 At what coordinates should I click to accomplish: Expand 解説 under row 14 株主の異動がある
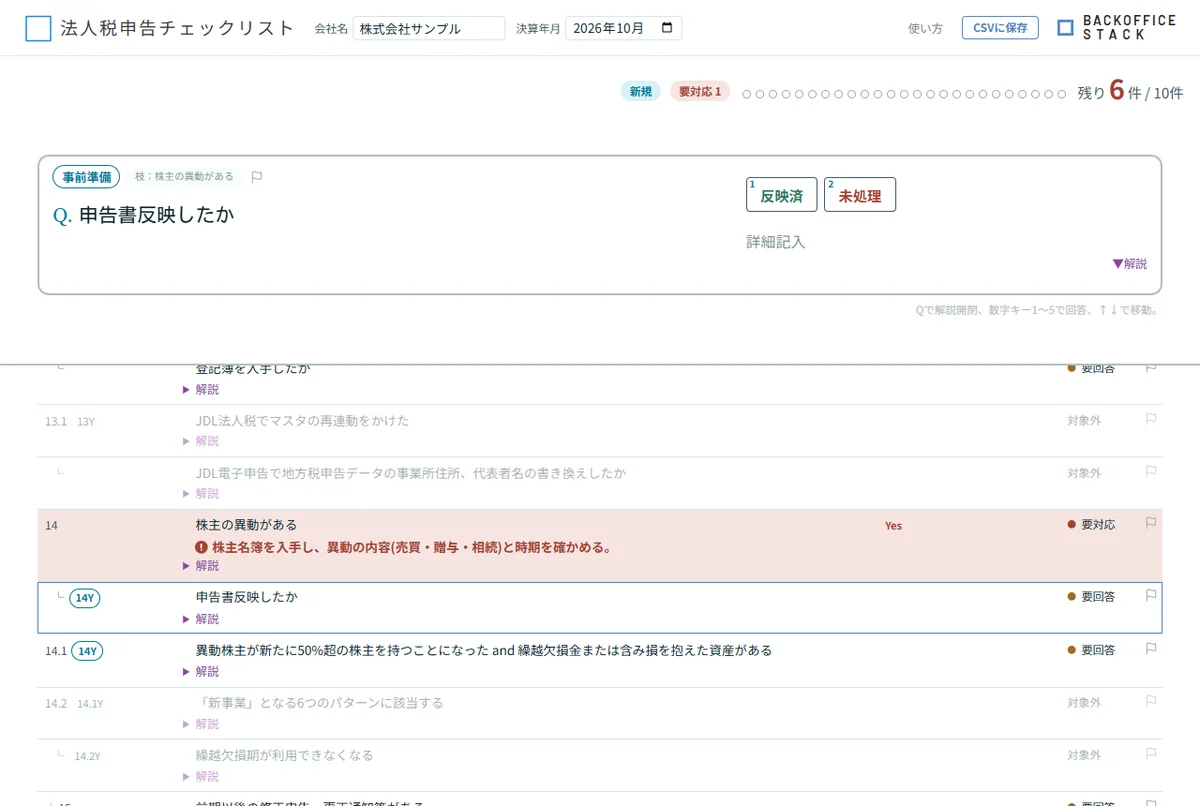click(x=201, y=566)
